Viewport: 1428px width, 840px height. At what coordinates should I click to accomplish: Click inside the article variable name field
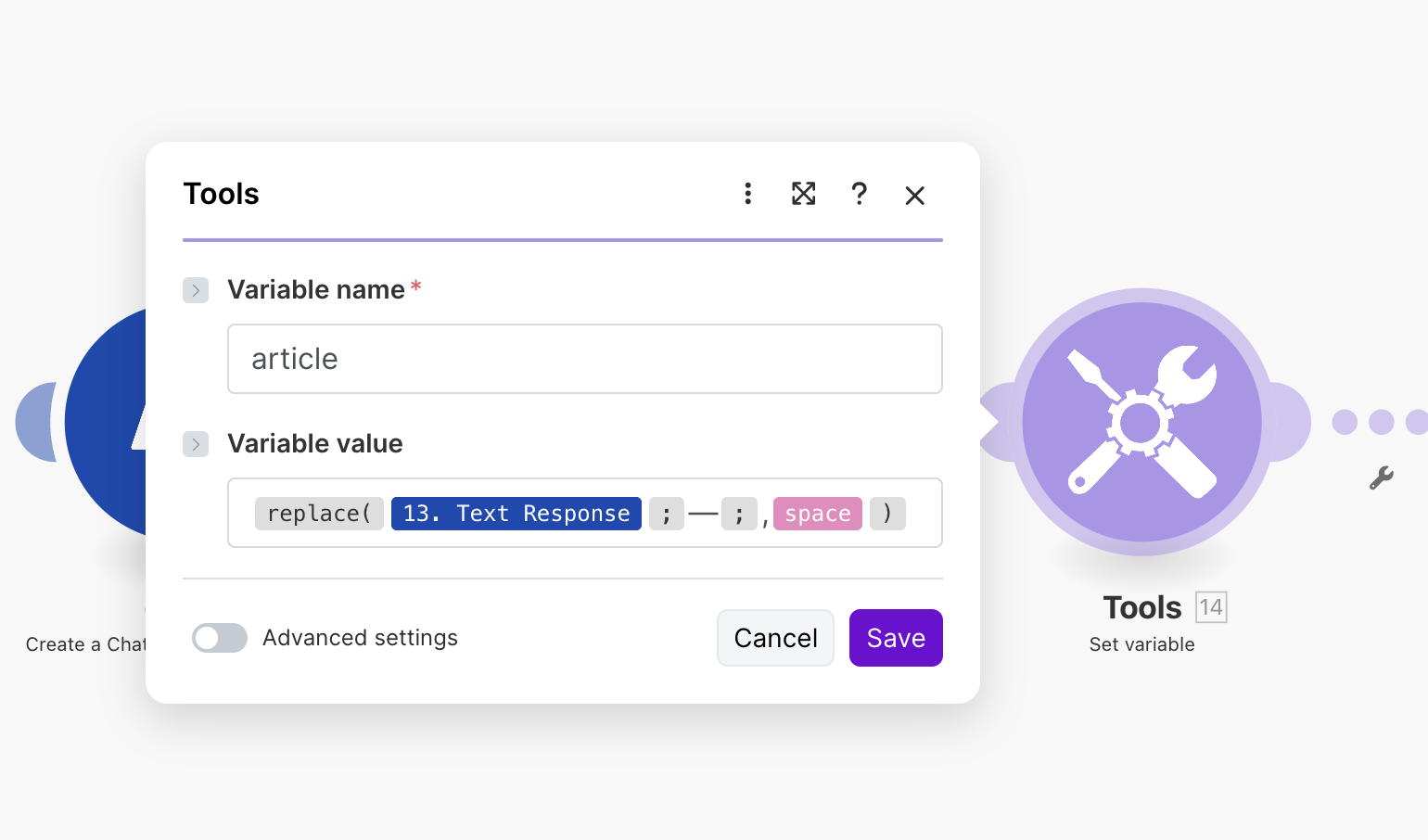tap(584, 359)
